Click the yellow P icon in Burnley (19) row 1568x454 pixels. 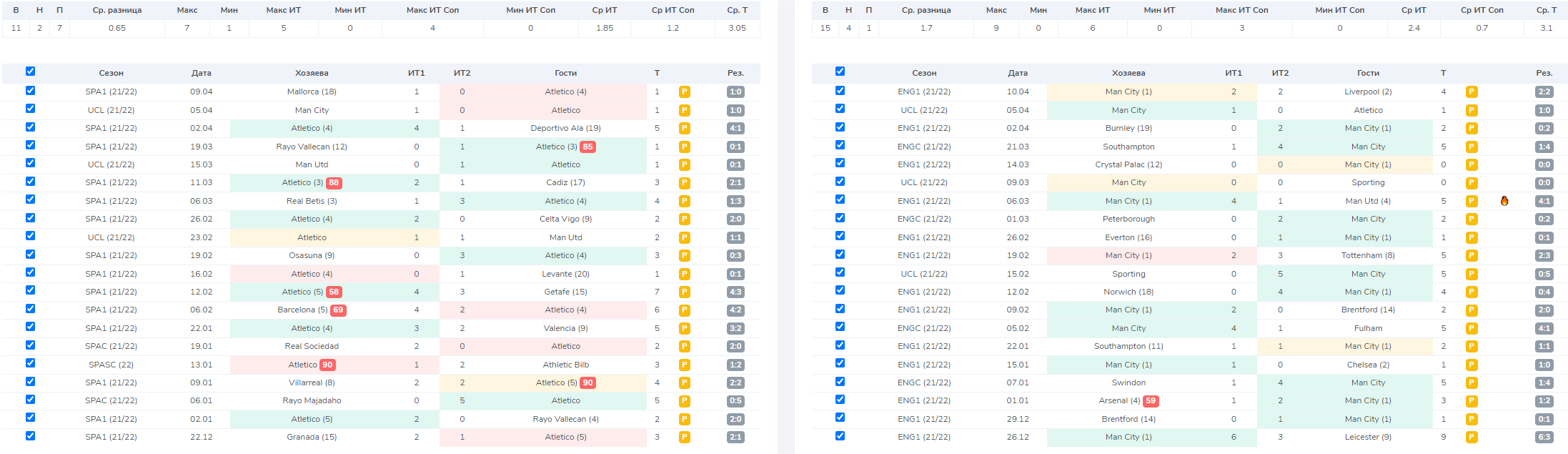1471,128
